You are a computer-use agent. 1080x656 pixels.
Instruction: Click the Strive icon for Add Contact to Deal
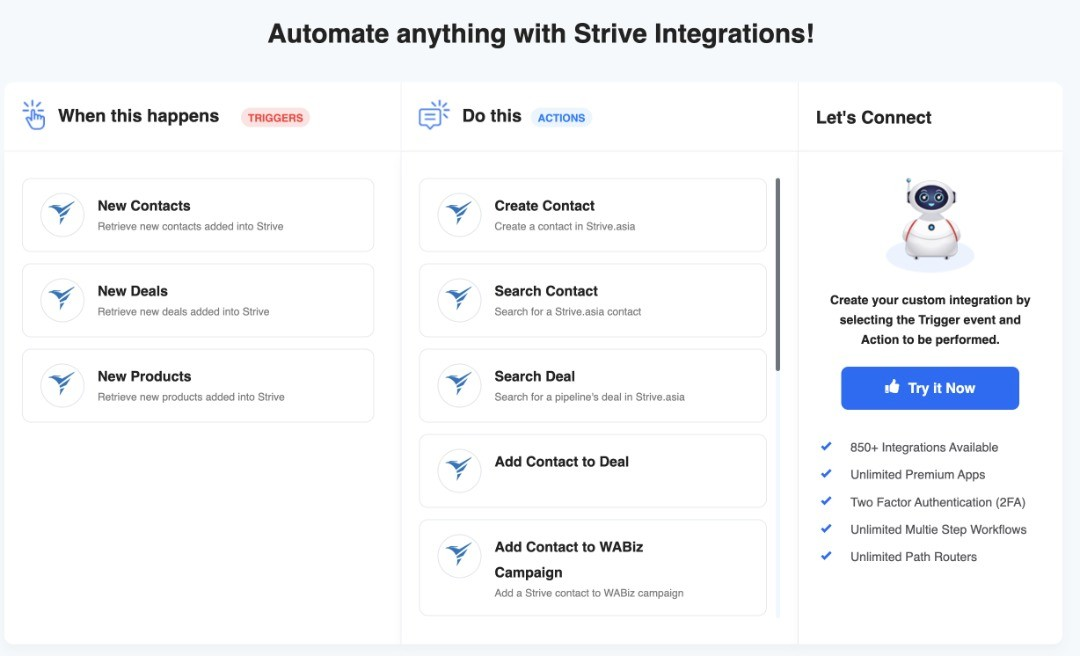[x=458, y=470]
